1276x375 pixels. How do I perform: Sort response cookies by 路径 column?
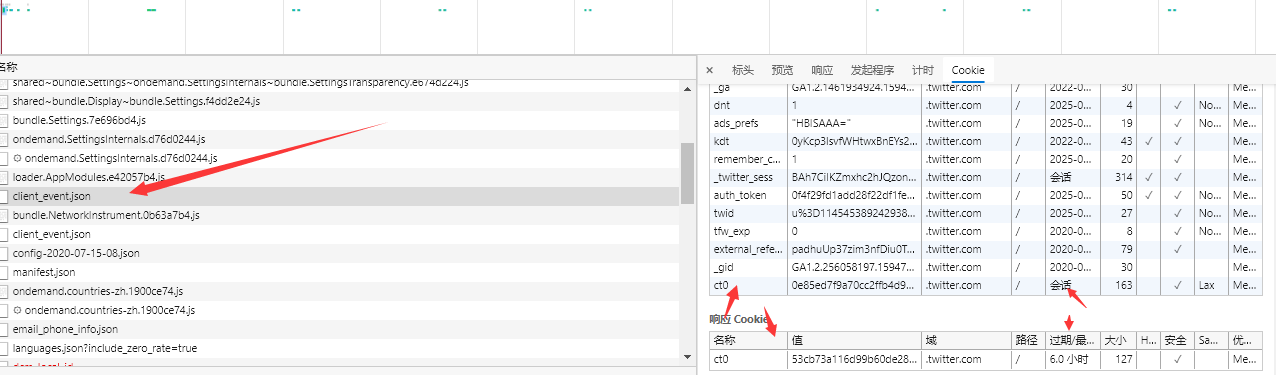click(x=1028, y=340)
